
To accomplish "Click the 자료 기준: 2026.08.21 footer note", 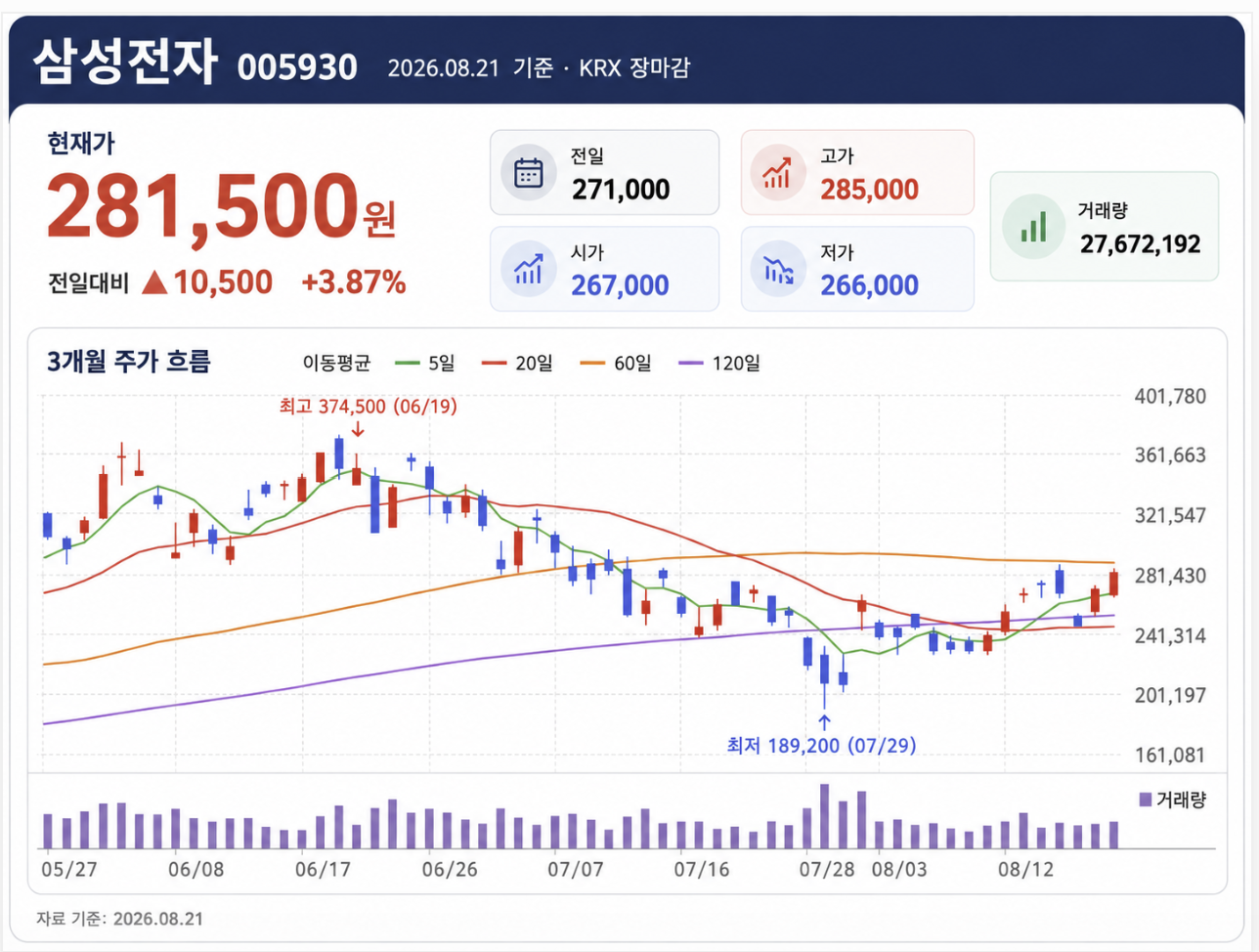I will [120, 919].
